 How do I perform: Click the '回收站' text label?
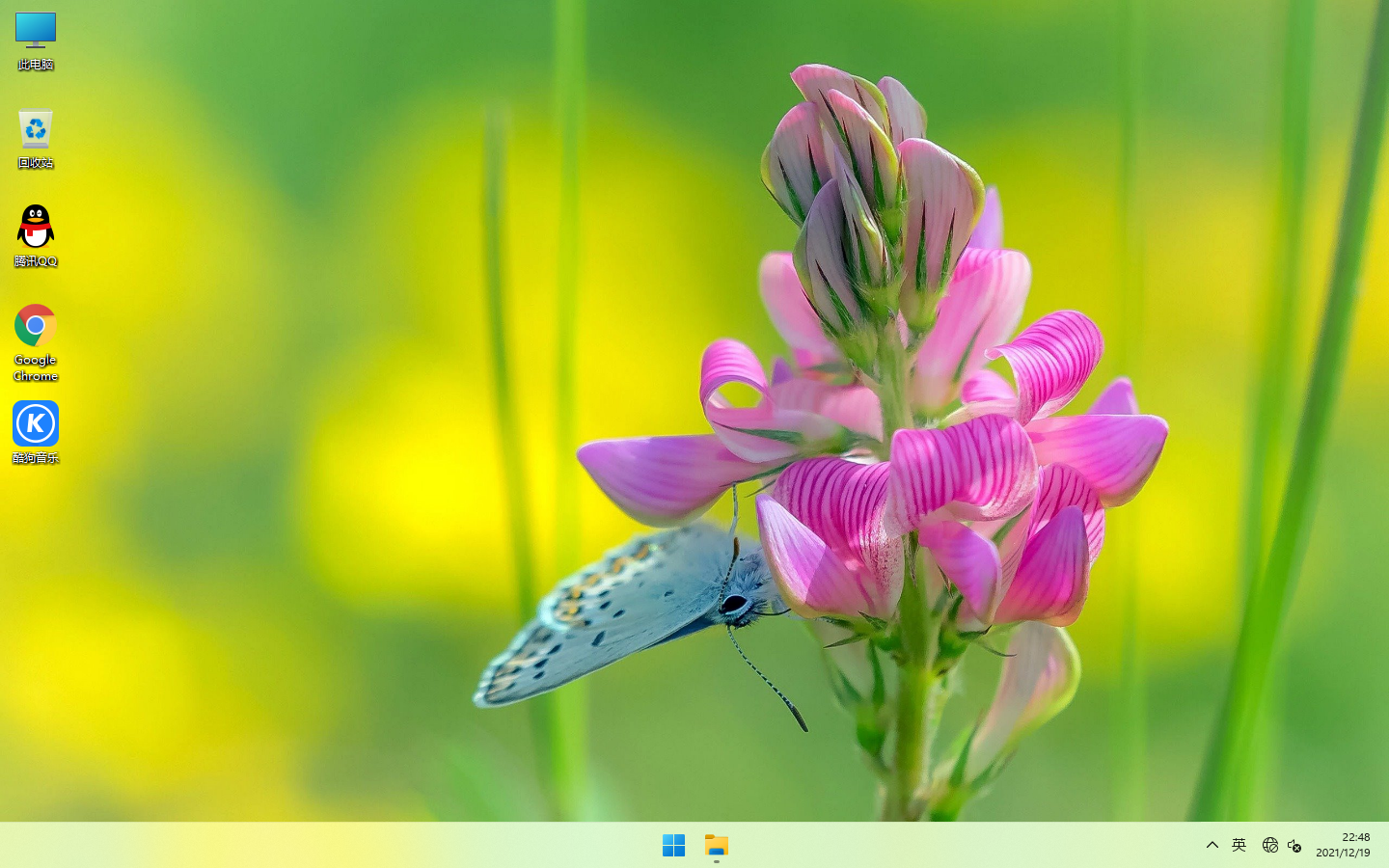tap(36, 163)
